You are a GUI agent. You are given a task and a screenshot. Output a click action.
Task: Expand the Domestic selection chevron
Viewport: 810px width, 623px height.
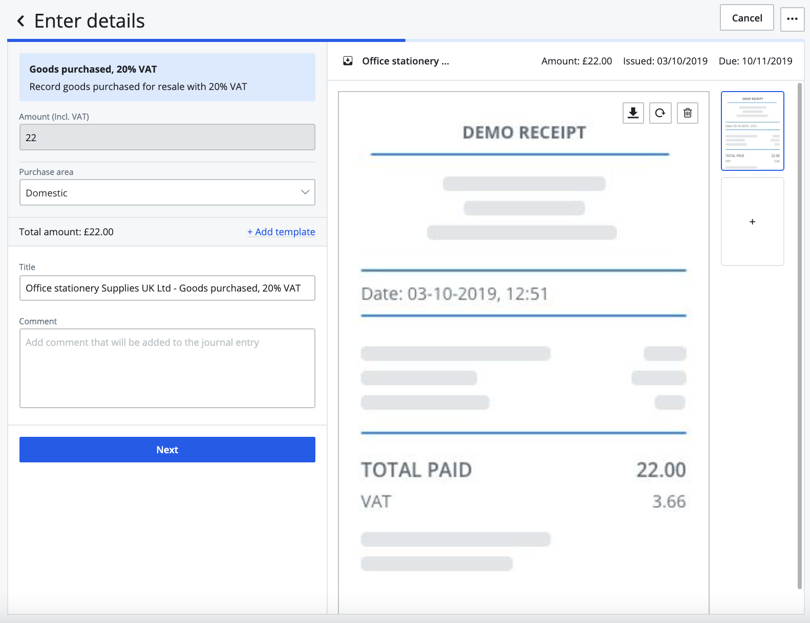click(x=305, y=192)
